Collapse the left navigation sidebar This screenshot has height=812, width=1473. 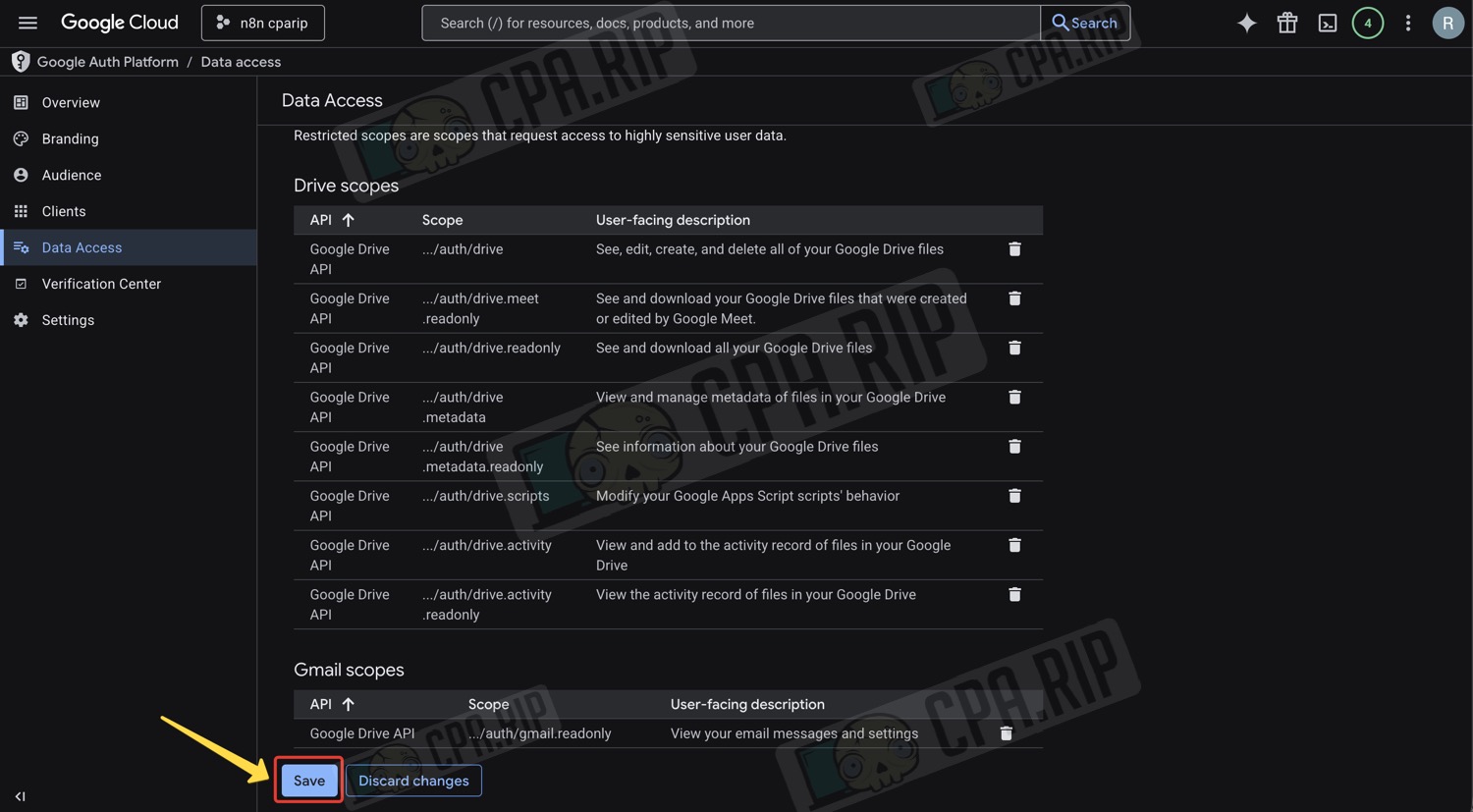20,796
